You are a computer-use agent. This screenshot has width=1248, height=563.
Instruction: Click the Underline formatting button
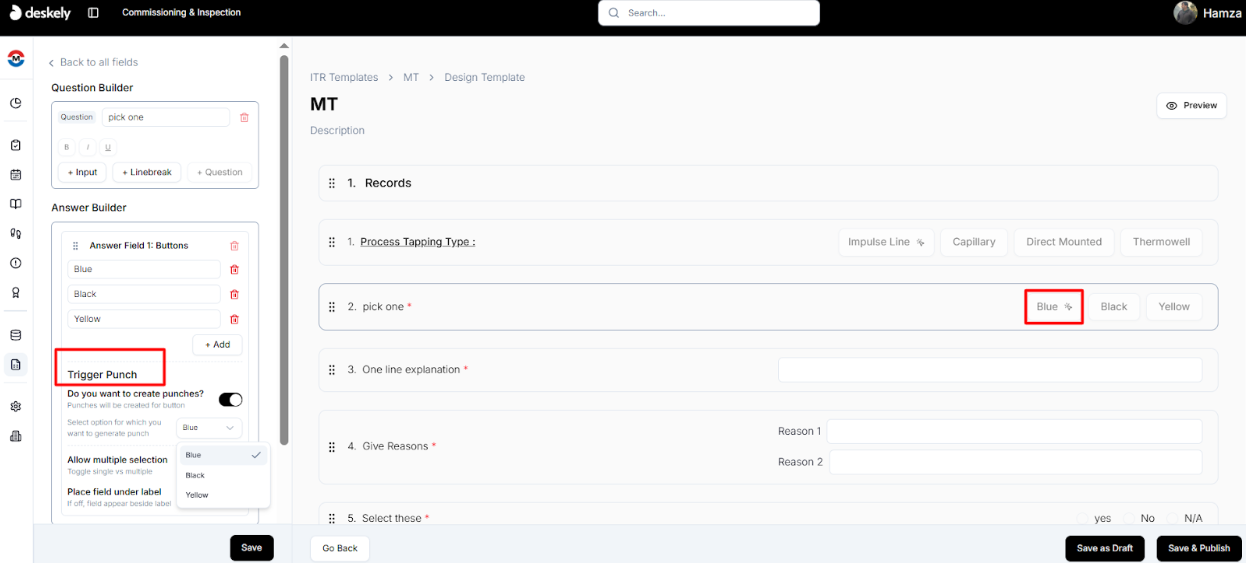coord(108,147)
